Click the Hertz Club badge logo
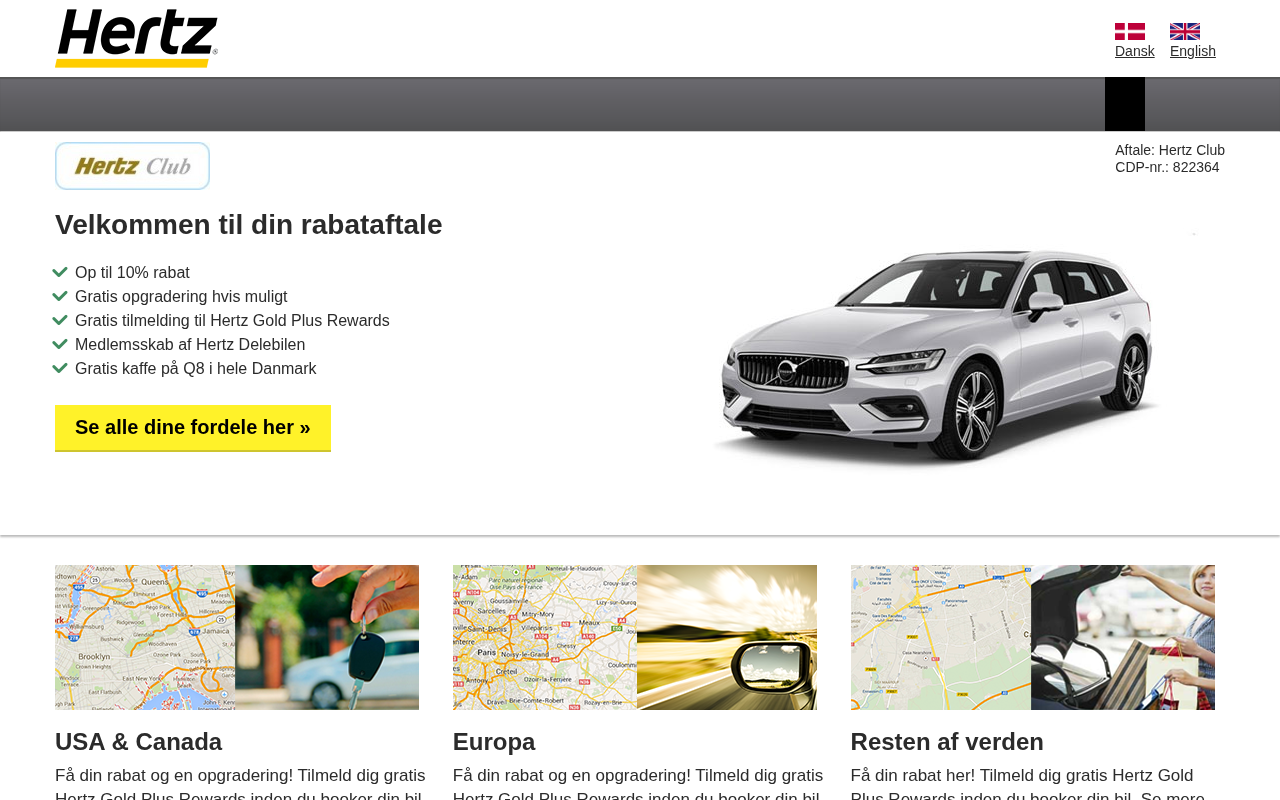Screen dimensions: 1280x800 point(132,166)
